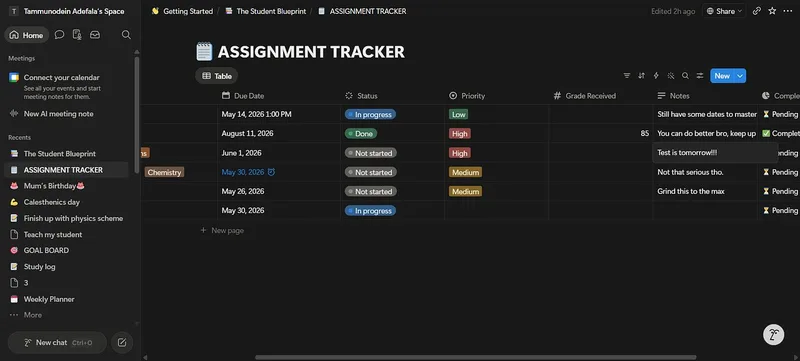This screenshot has height=361, width=800.
Task: Click the Google Calendar icon
Action: point(14,78)
